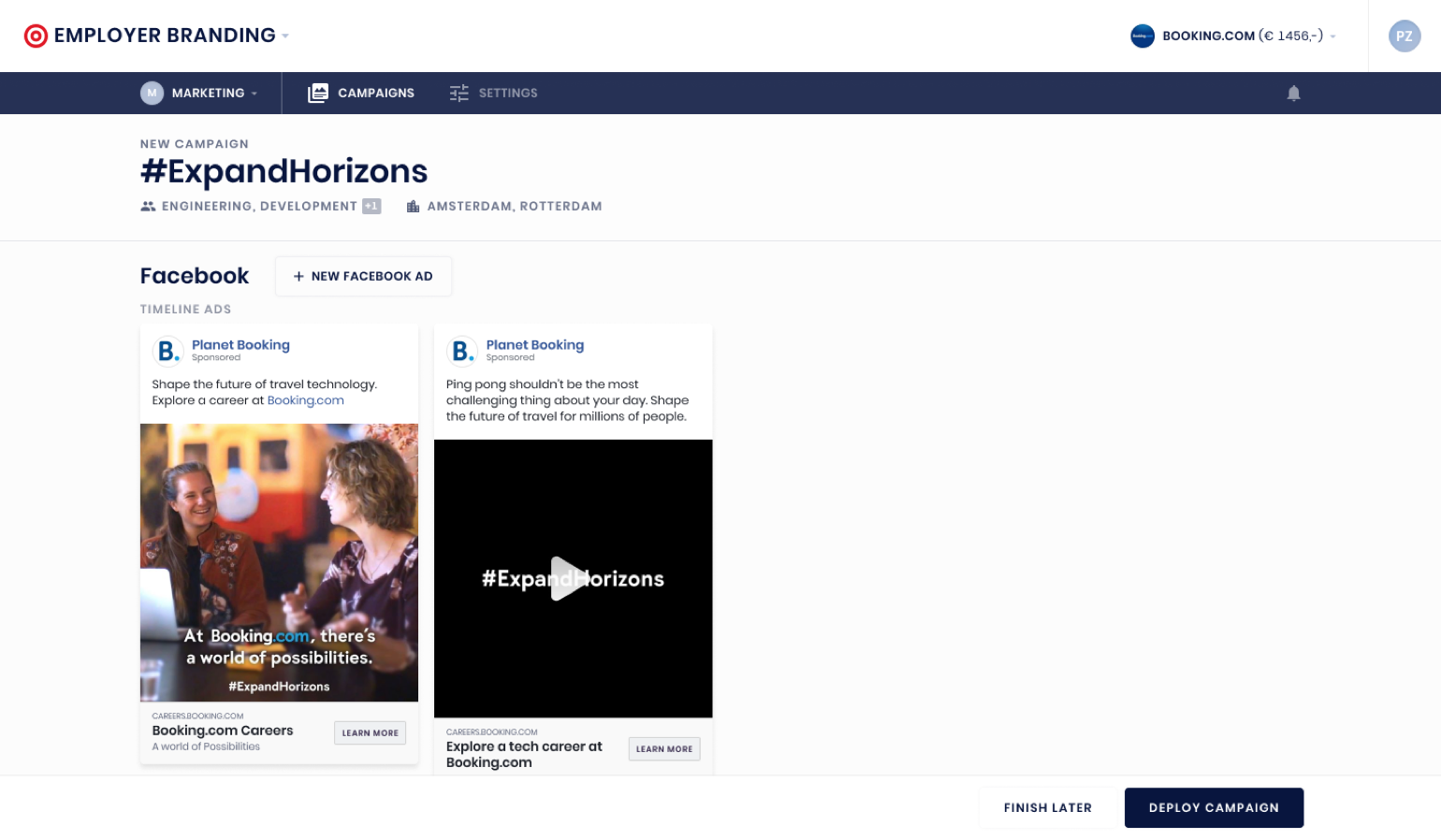The image size is (1441, 840).
Task: Click the second ad's Booking B. logo
Action: pos(462,351)
